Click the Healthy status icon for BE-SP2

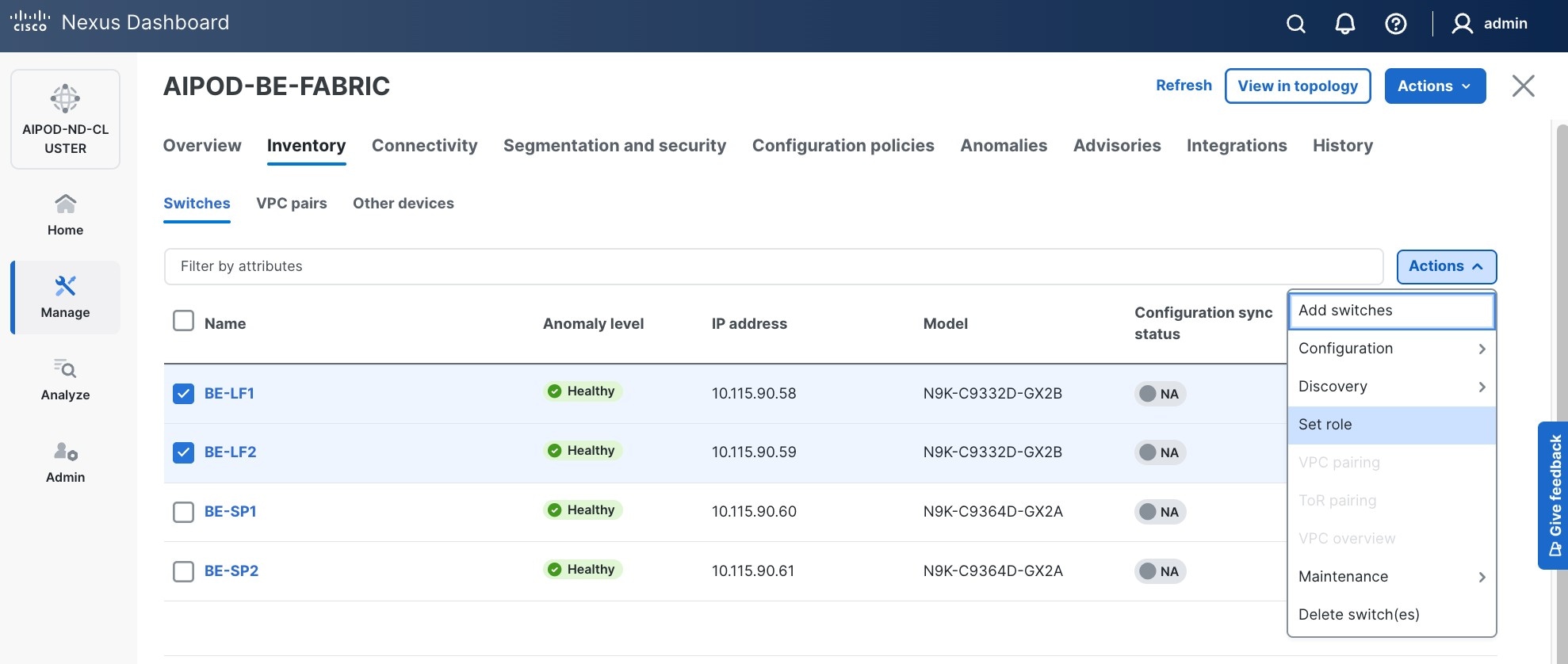(555, 570)
